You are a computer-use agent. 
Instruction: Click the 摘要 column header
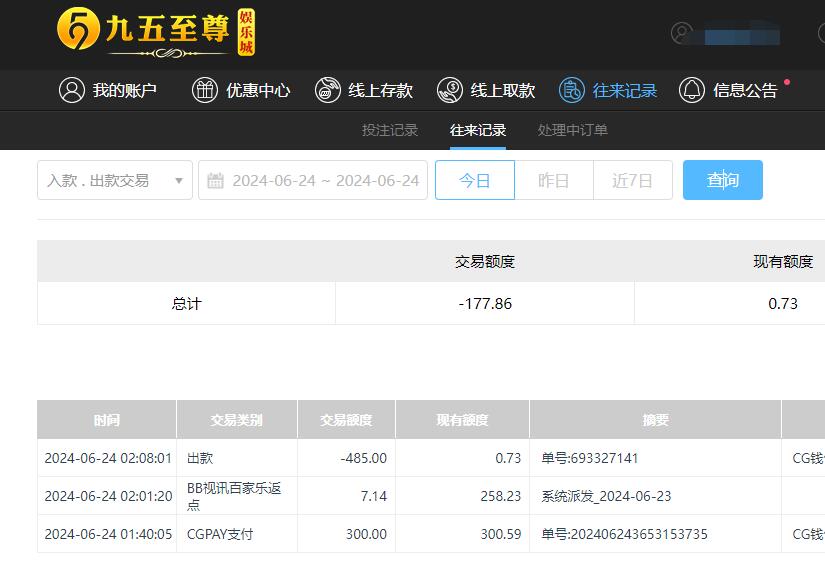655,420
